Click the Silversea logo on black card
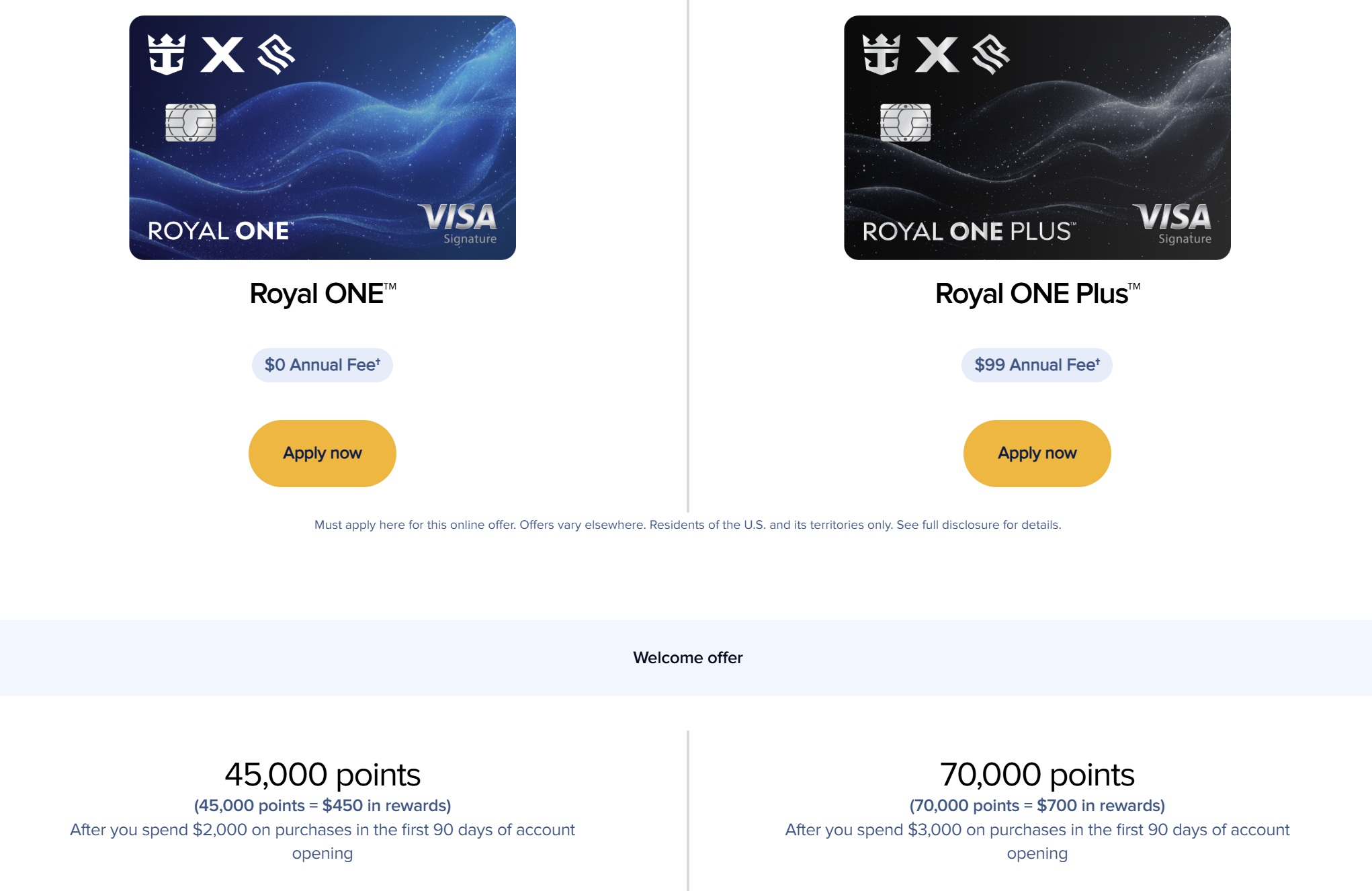Screen dimensions: 1372x891 990,54
